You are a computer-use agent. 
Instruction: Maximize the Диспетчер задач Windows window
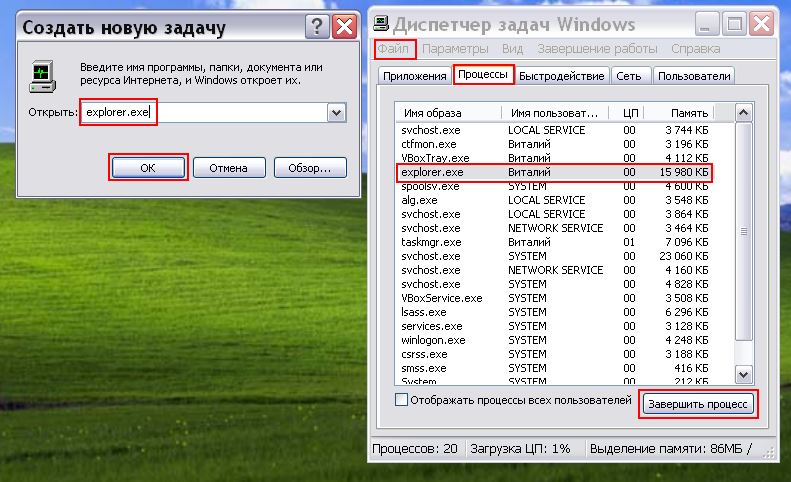(x=734, y=24)
